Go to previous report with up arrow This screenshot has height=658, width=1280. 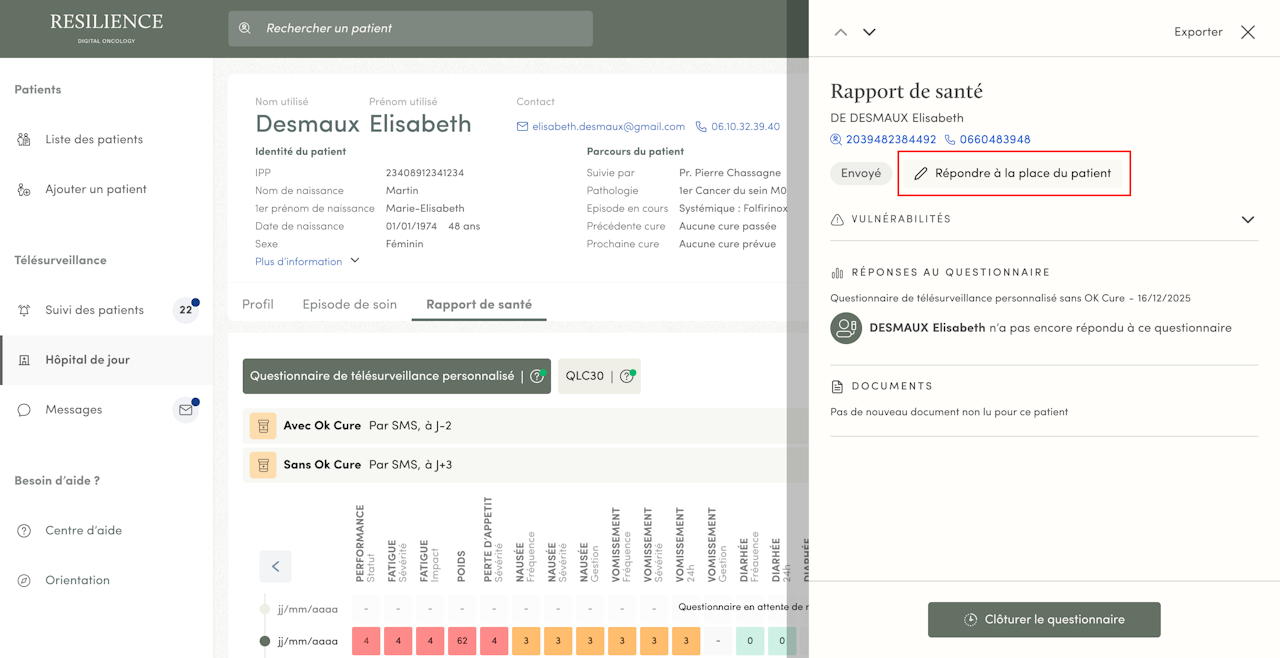click(x=841, y=32)
